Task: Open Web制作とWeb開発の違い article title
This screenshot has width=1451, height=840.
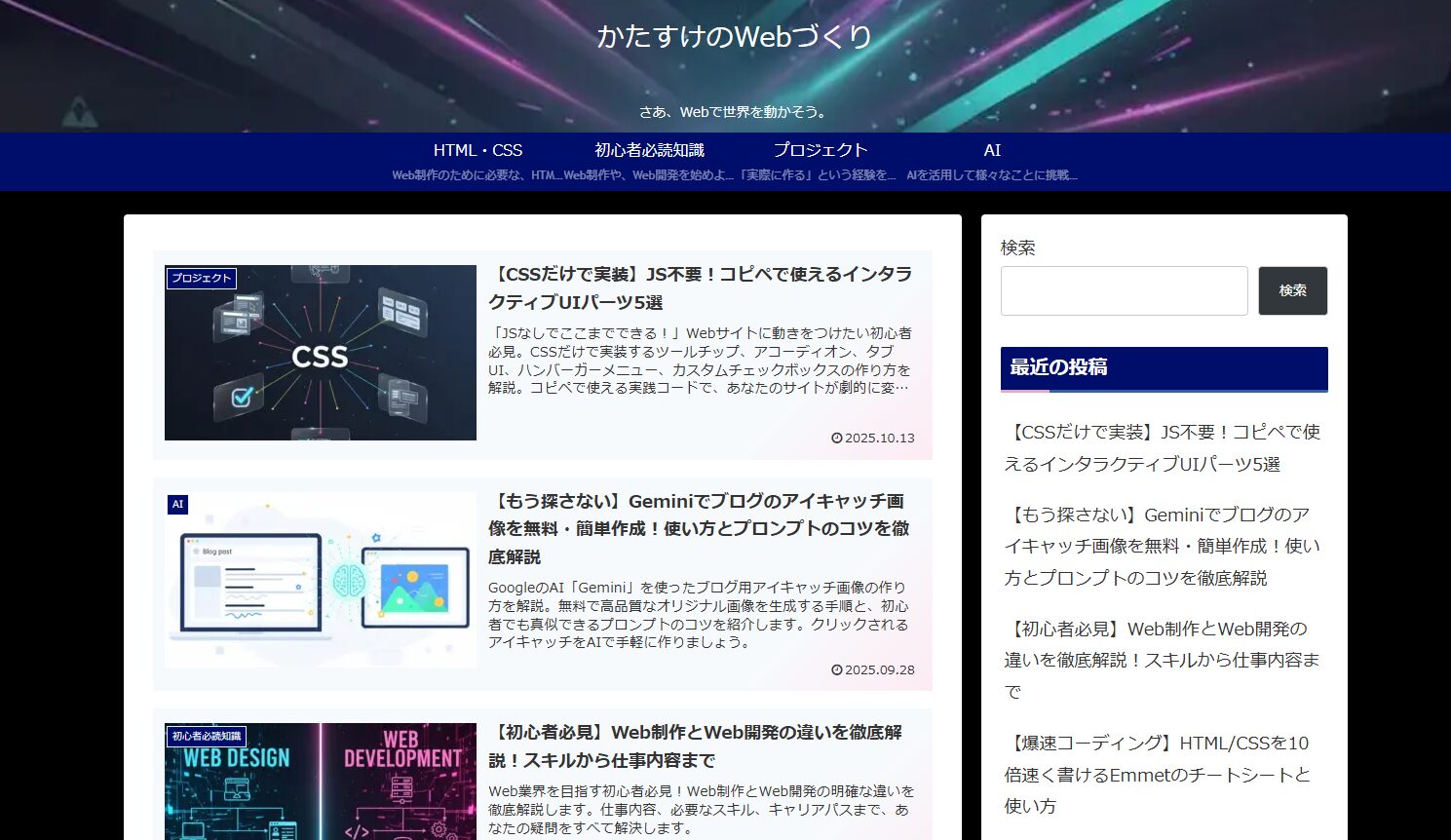Action: point(698,746)
